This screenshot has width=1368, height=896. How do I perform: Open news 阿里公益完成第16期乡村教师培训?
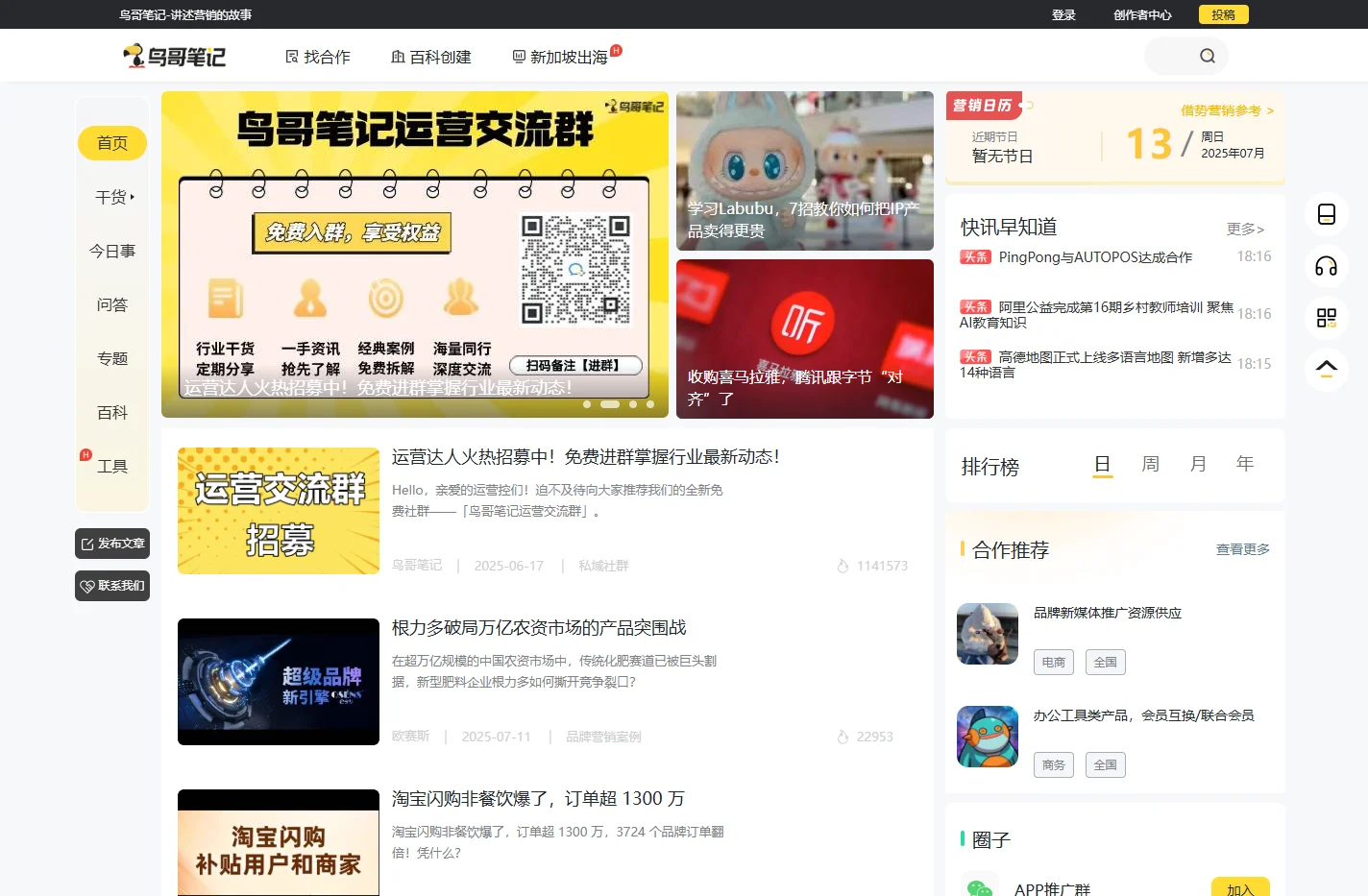[1096, 315]
